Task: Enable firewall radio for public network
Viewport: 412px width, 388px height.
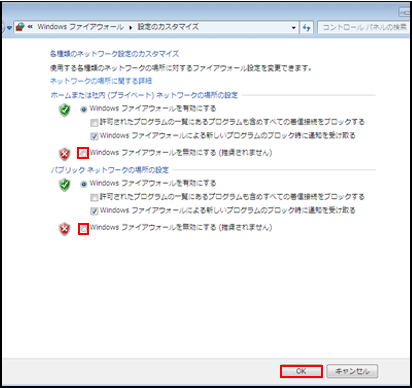Action: pyautogui.click(x=84, y=184)
